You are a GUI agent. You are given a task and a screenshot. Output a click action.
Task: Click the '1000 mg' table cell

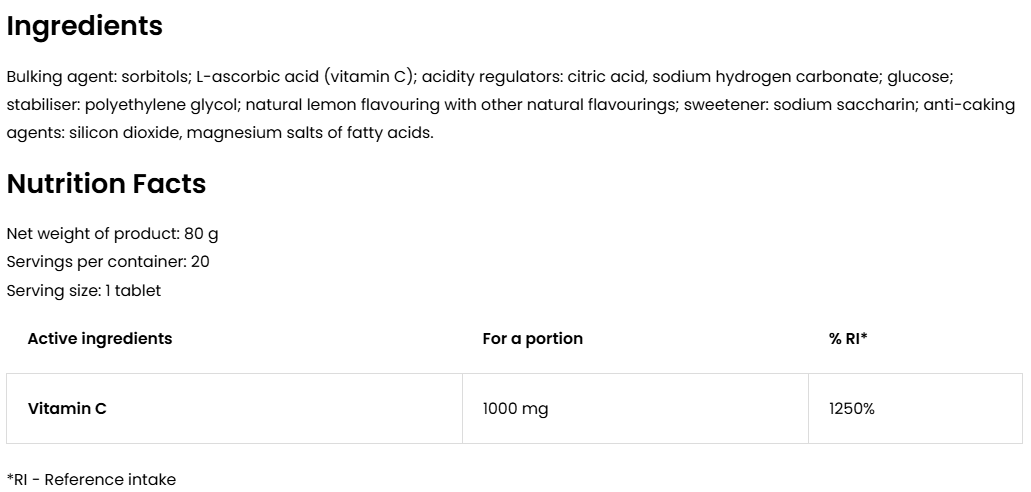coord(515,408)
